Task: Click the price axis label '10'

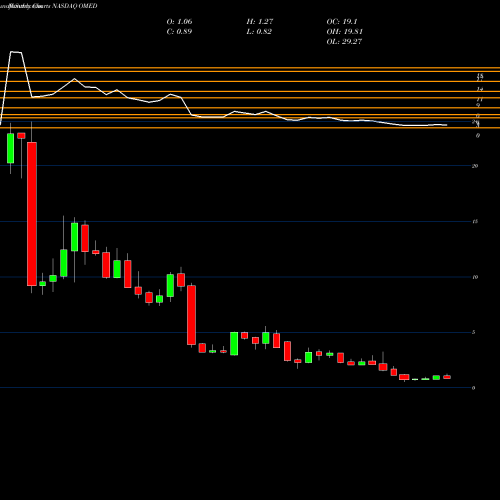Action: coord(475,277)
